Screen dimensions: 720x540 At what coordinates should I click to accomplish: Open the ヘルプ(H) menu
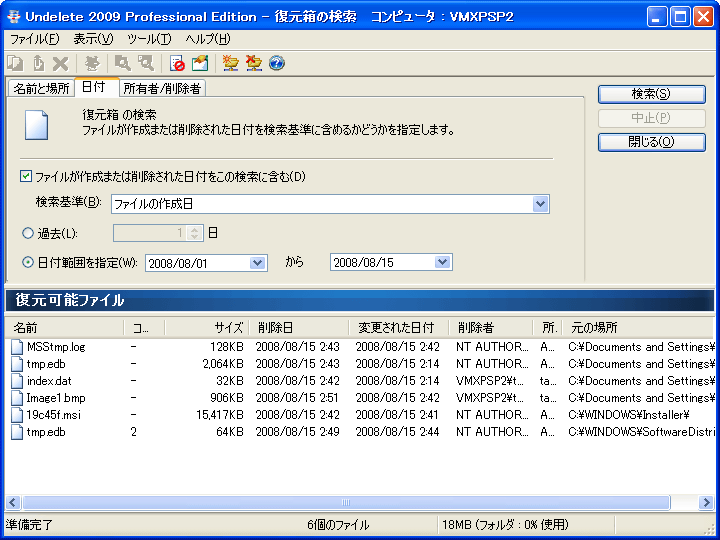(208, 39)
